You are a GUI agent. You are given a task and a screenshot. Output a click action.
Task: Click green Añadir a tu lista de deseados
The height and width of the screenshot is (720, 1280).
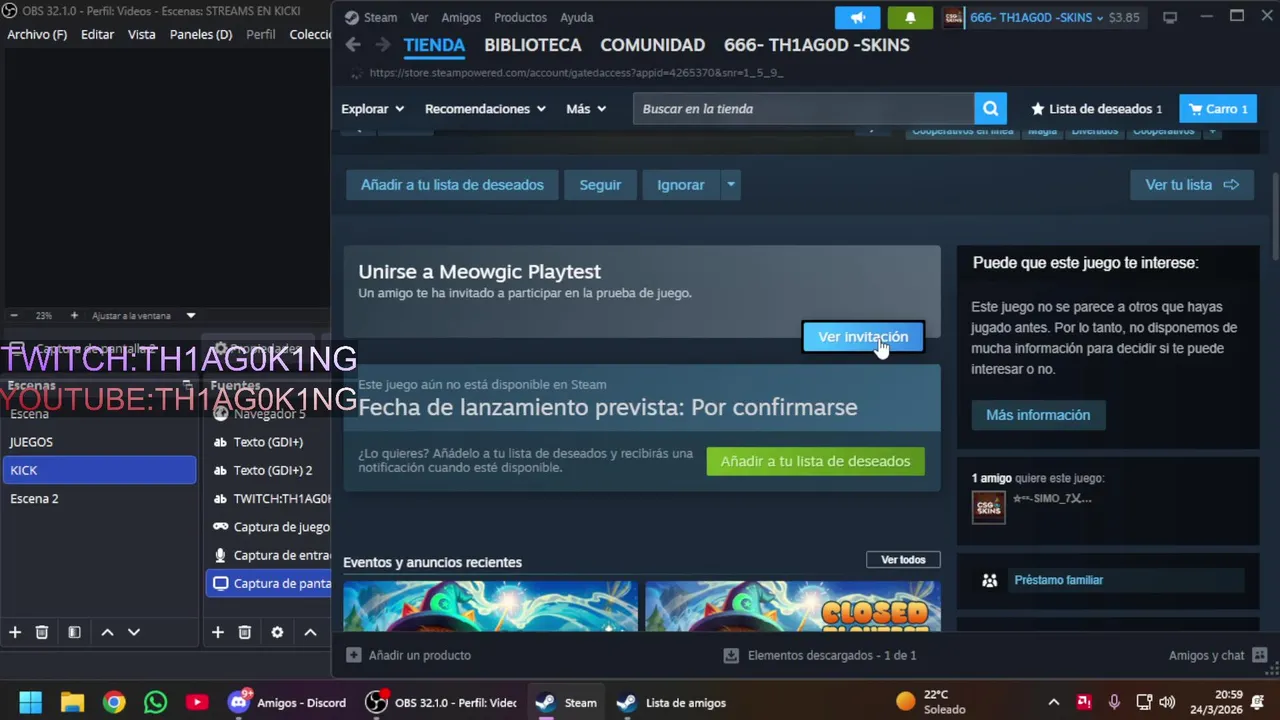point(815,461)
